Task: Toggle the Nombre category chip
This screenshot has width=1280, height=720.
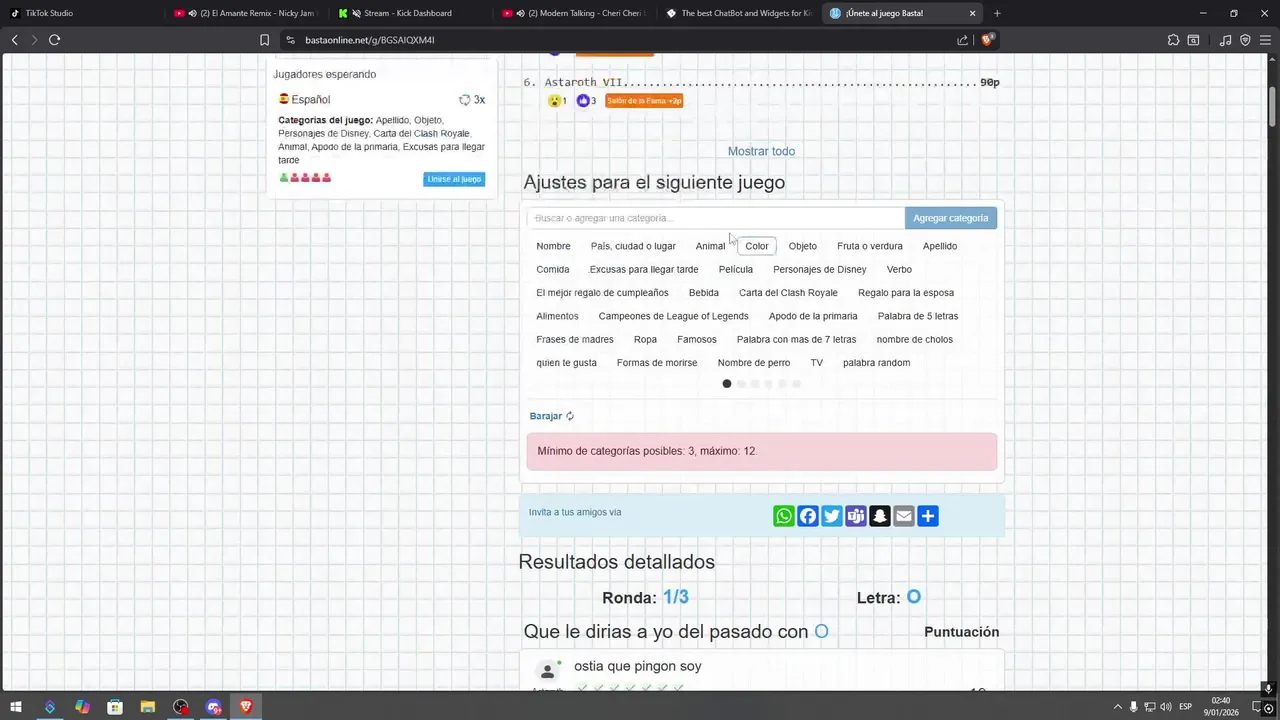Action: pos(553,246)
